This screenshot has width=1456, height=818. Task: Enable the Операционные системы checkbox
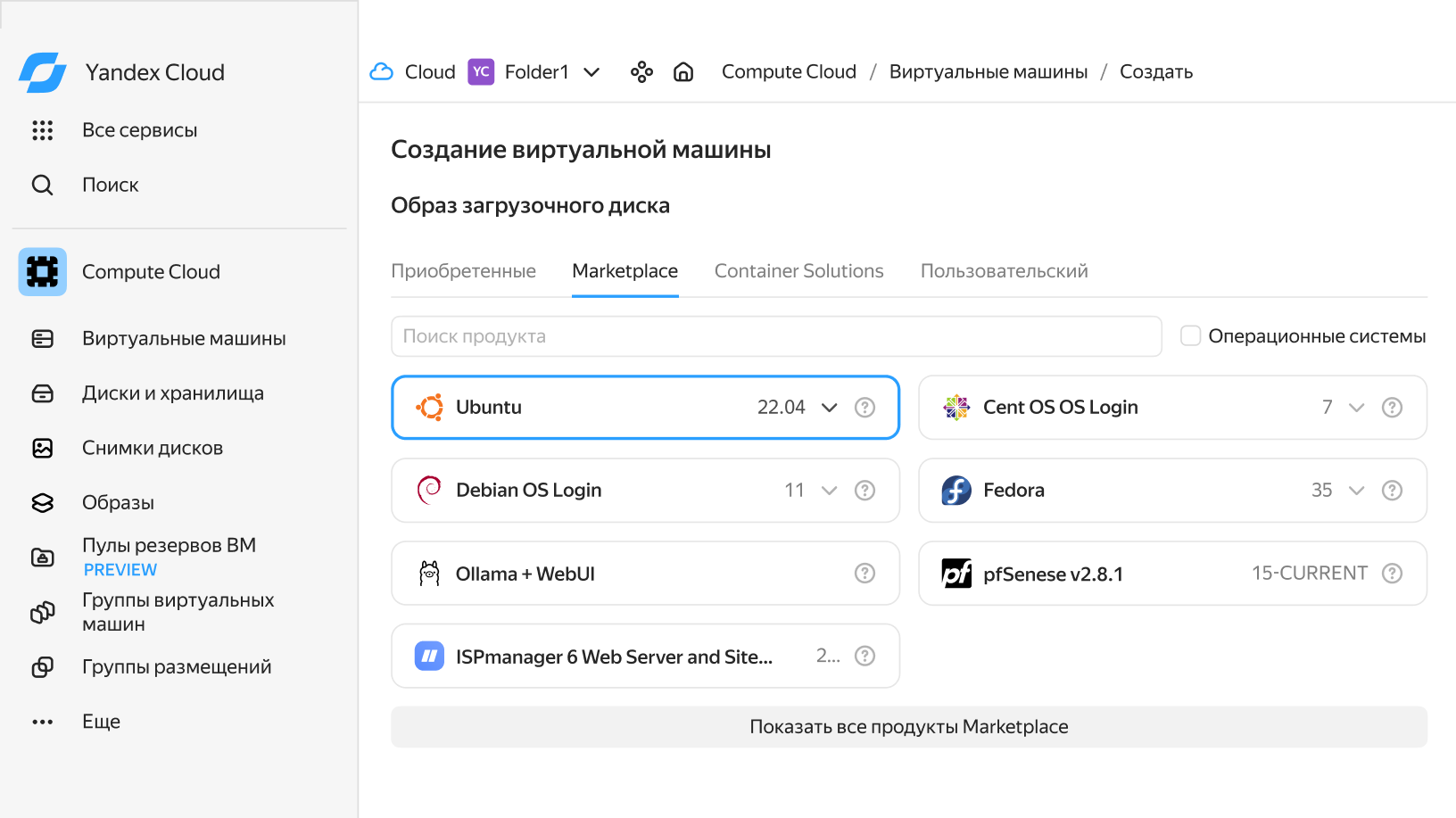1190,336
